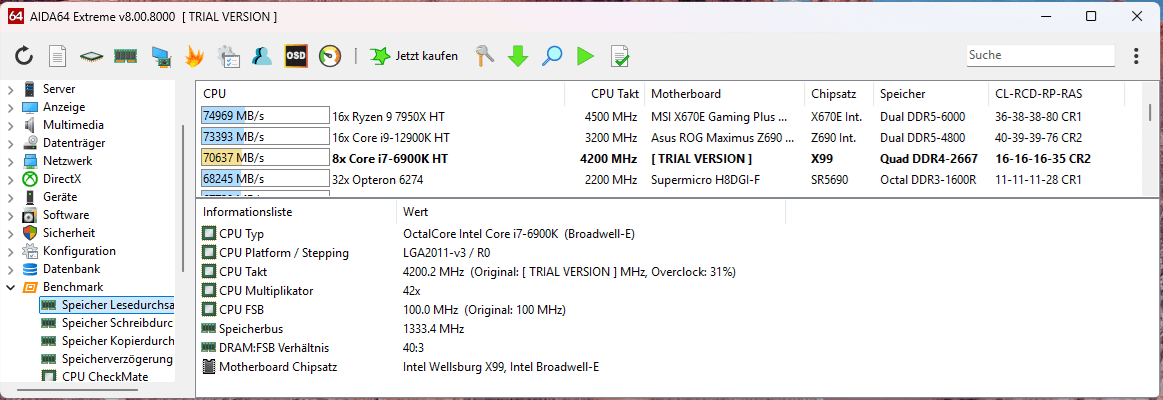Click the Jetzt kaufen button
The width and height of the screenshot is (1163, 400).
[x=415, y=56]
